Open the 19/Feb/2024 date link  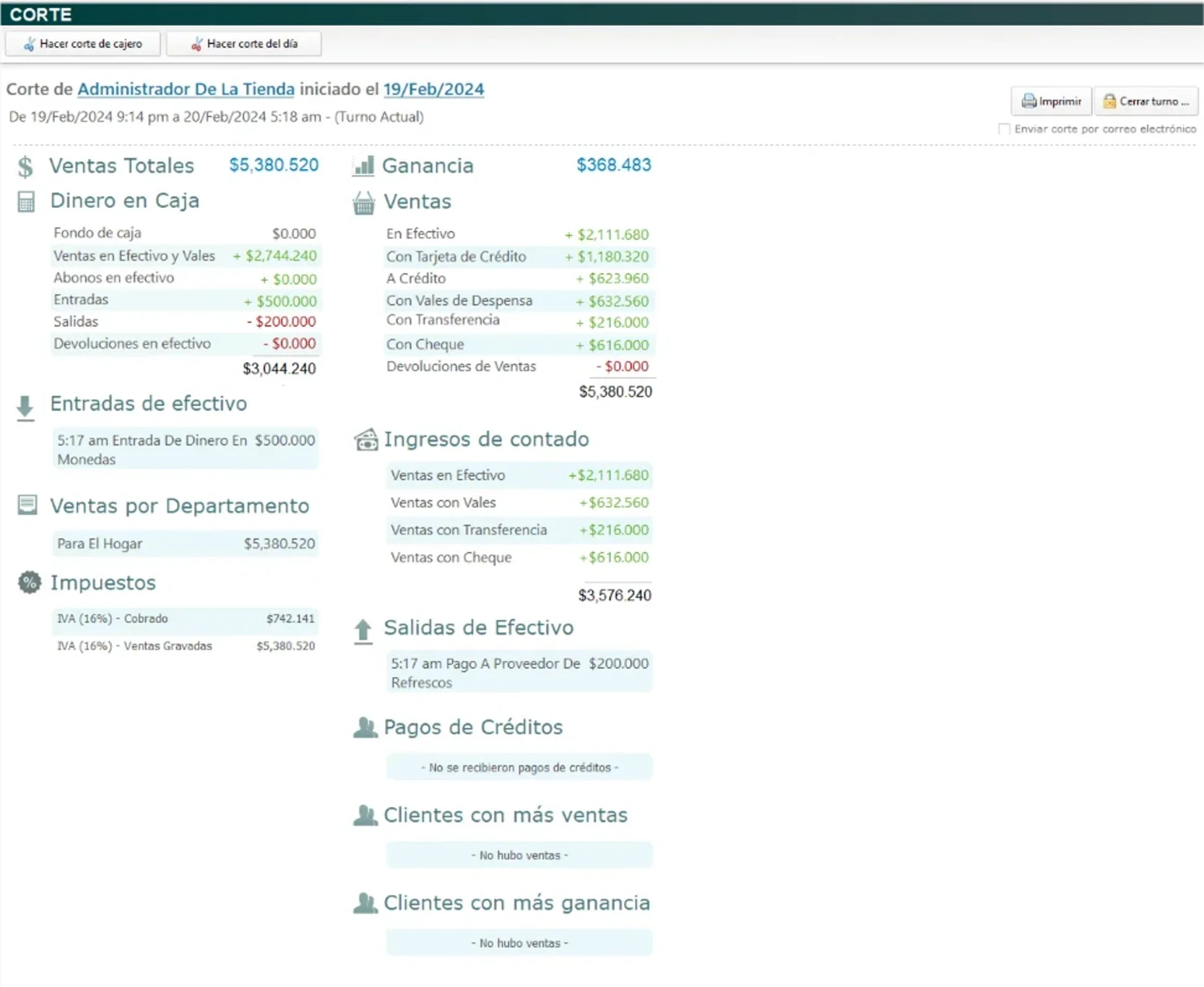(x=433, y=89)
